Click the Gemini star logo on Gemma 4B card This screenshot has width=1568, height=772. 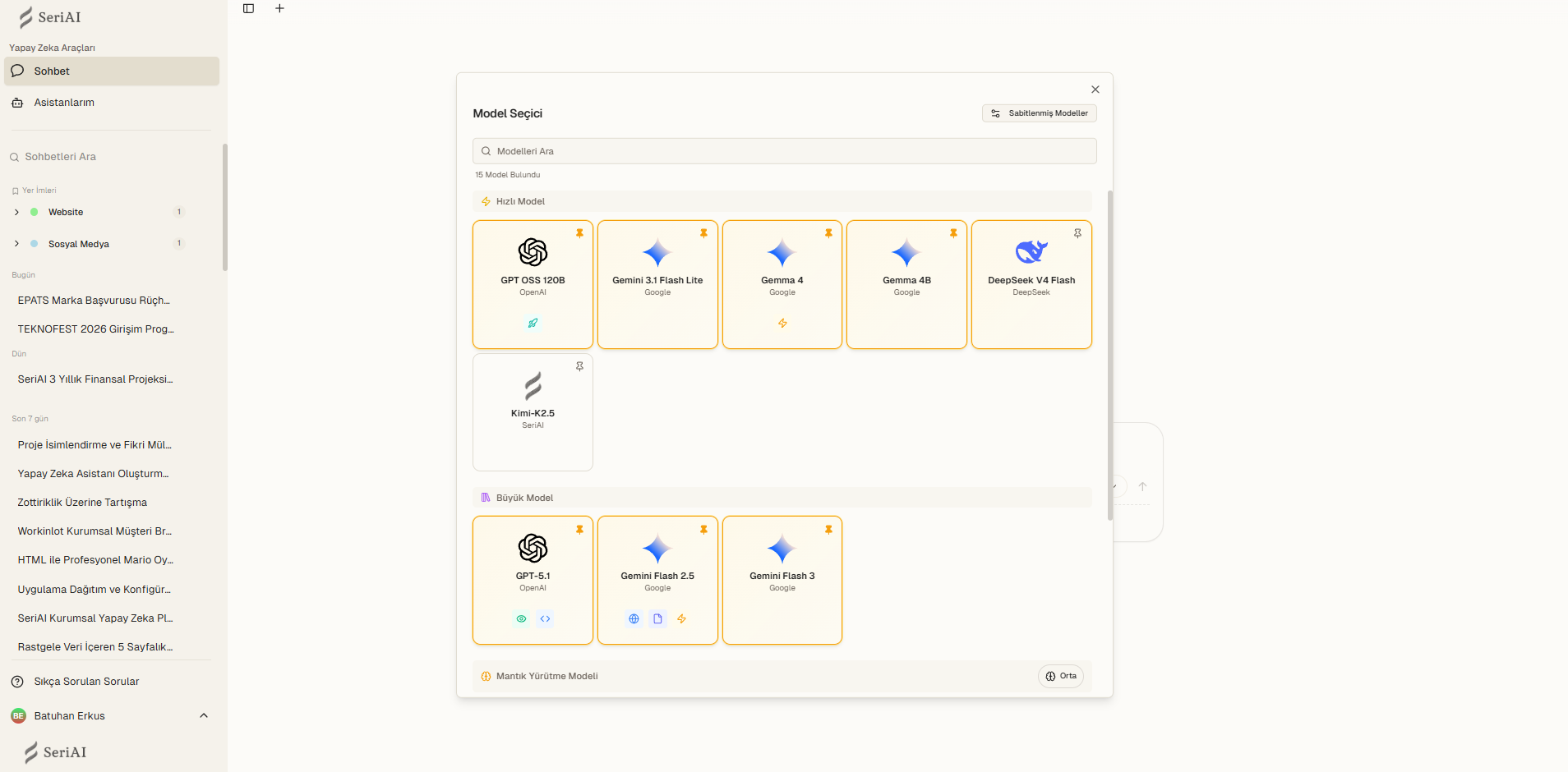906,252
